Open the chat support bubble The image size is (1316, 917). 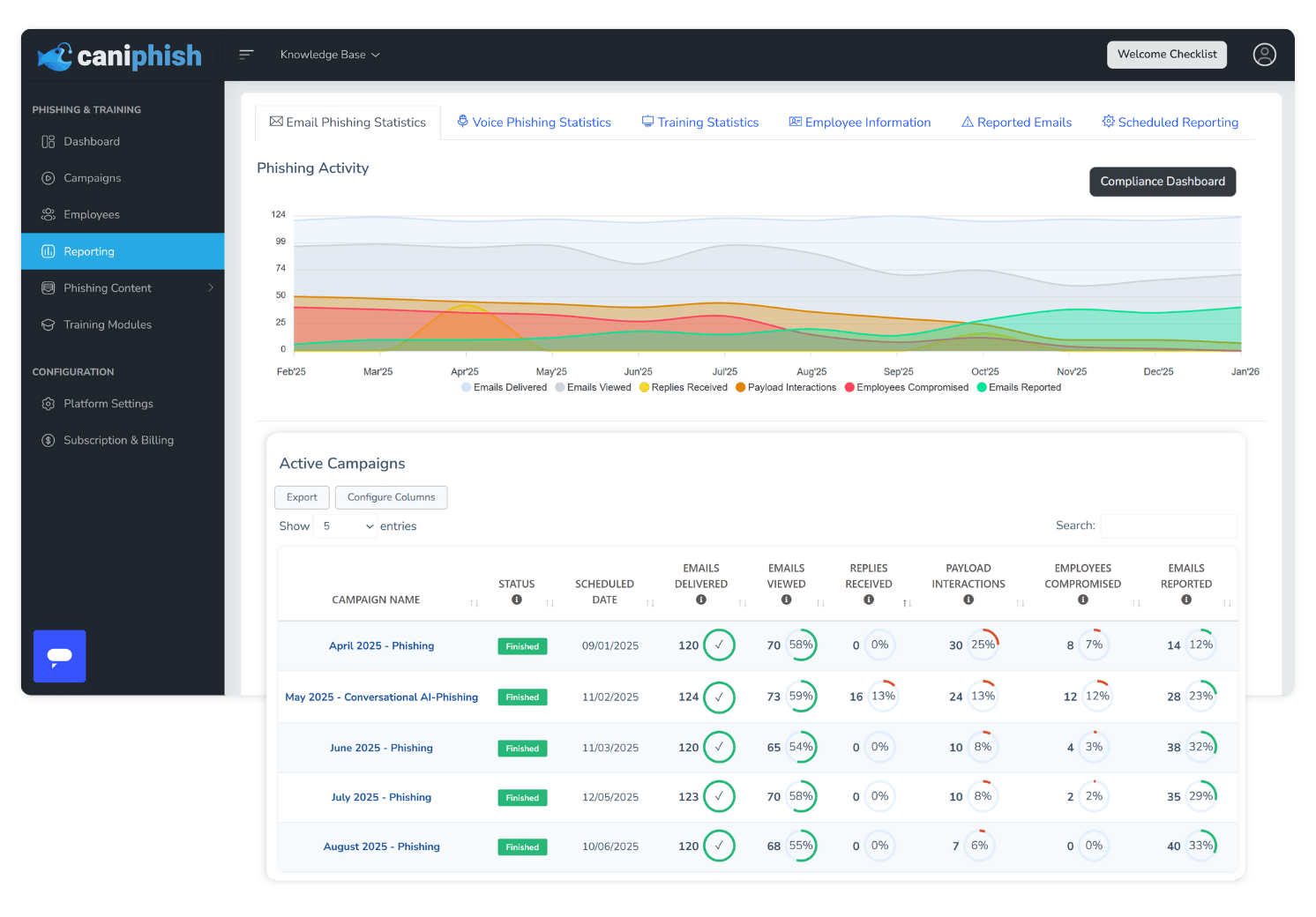click(x=59, y=656)
